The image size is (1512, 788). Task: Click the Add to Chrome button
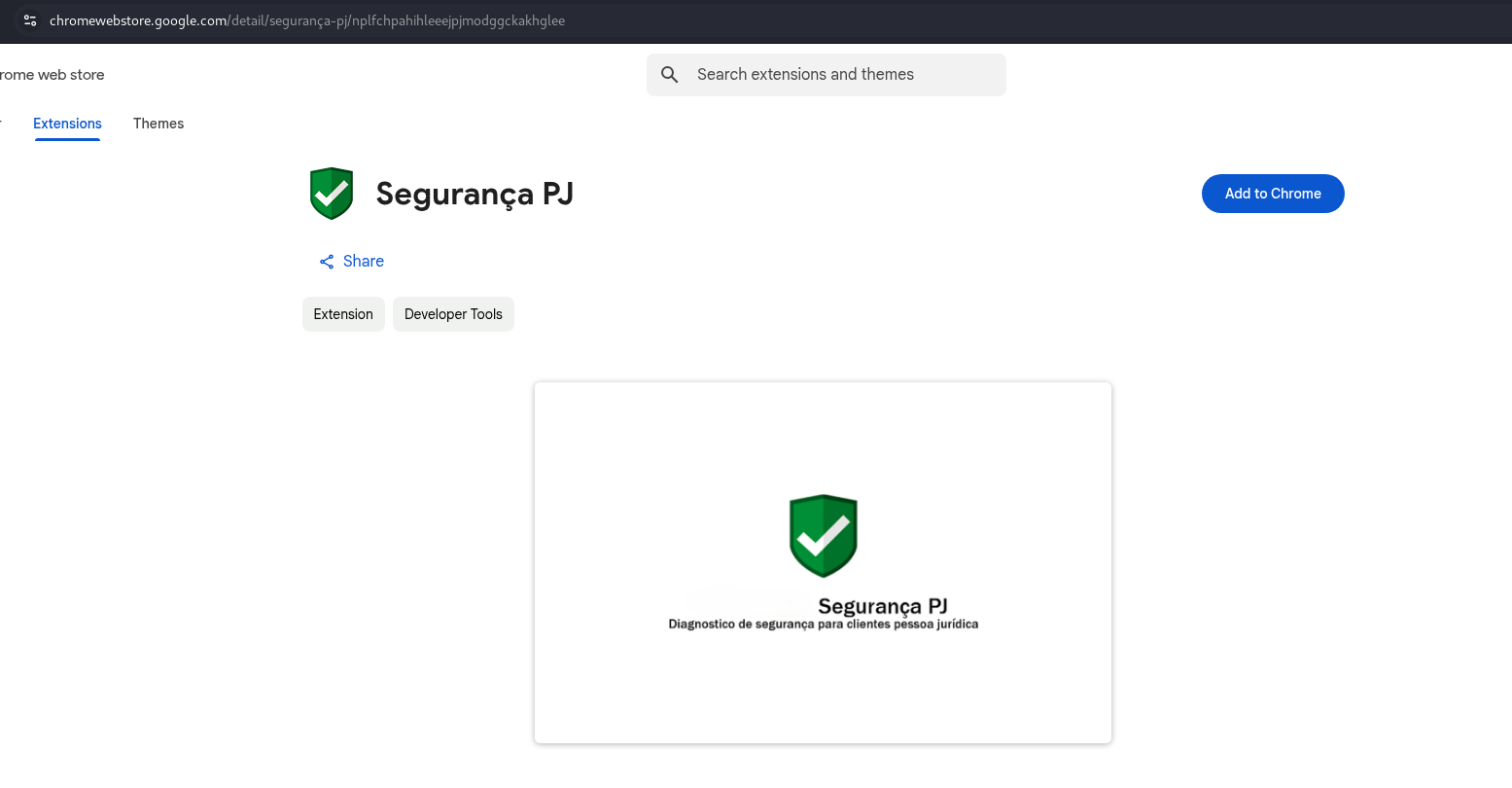pyautogui.click(x=1273, y=194)
